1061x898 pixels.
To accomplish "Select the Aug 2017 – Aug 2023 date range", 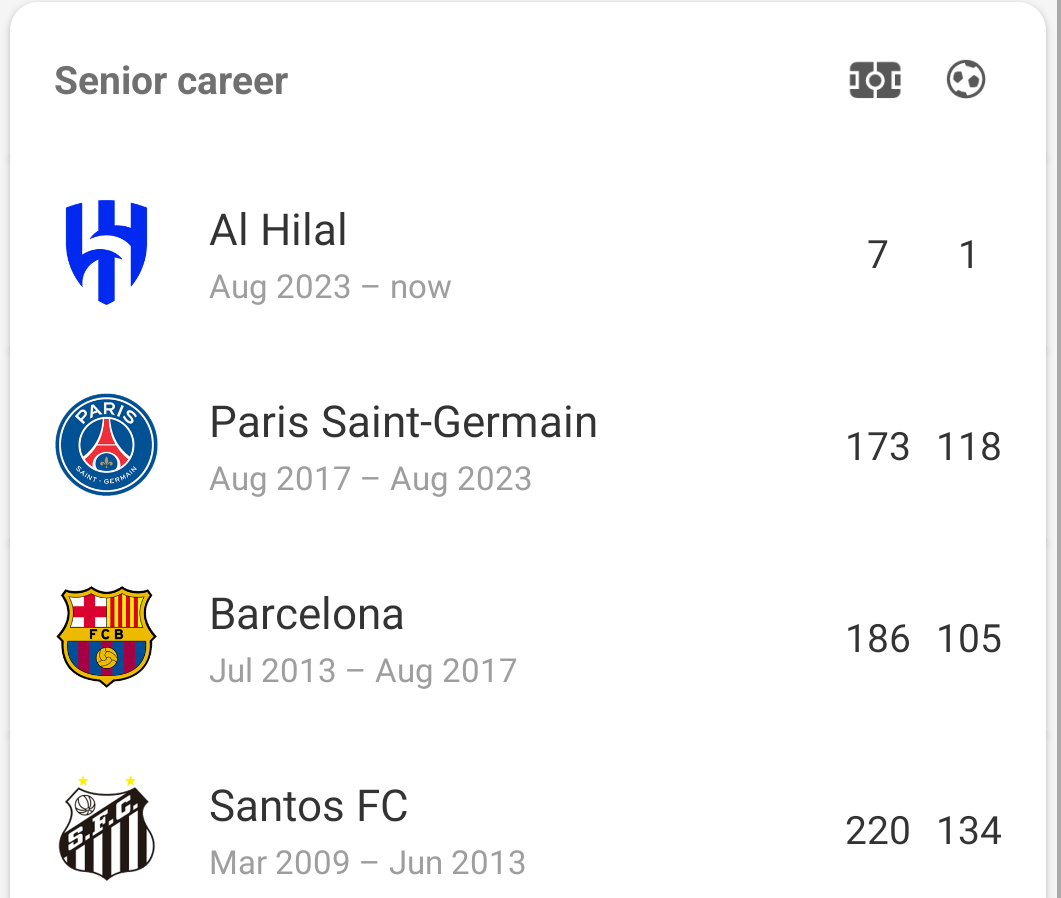I will pos(371,479).
